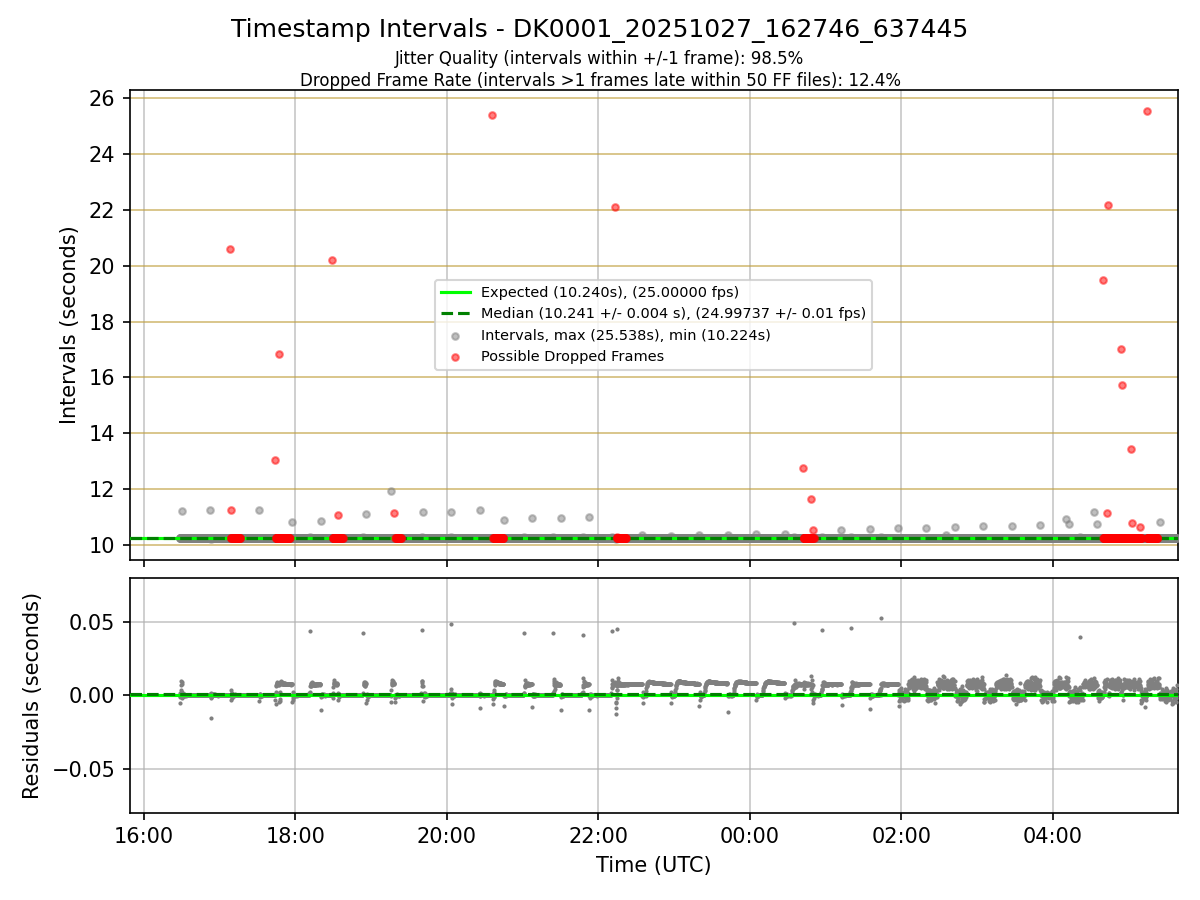Click the highest gray residual point near 01:45
Screen dimensions: 1200x900
click(881, 618)
